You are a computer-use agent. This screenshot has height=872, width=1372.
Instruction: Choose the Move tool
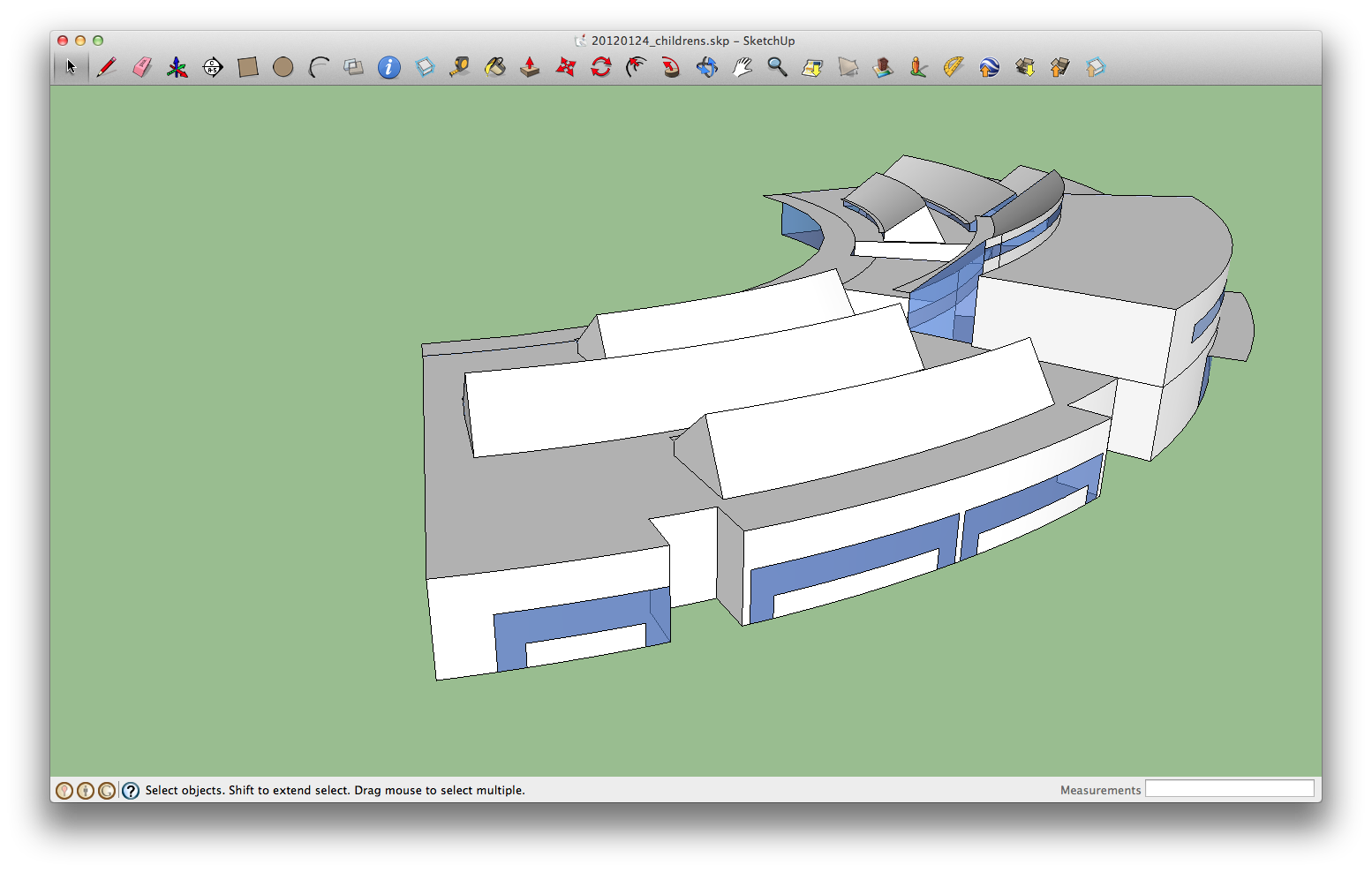click(x=566, y=67)
